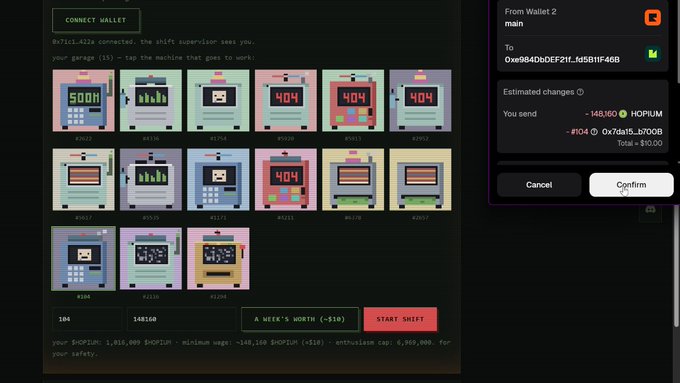
Task: Select red 404 machine #5913
Action: point(353,101)
